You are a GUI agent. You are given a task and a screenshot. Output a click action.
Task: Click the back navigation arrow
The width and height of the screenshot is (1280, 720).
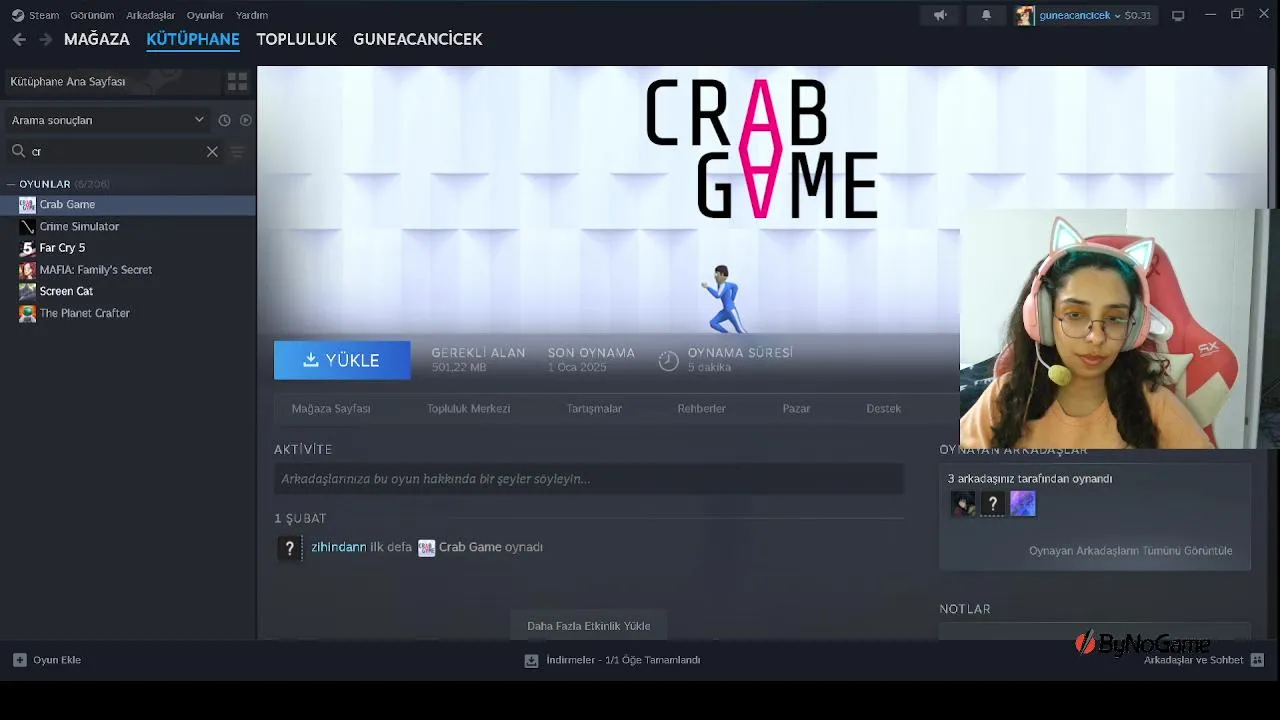(19, 39)
